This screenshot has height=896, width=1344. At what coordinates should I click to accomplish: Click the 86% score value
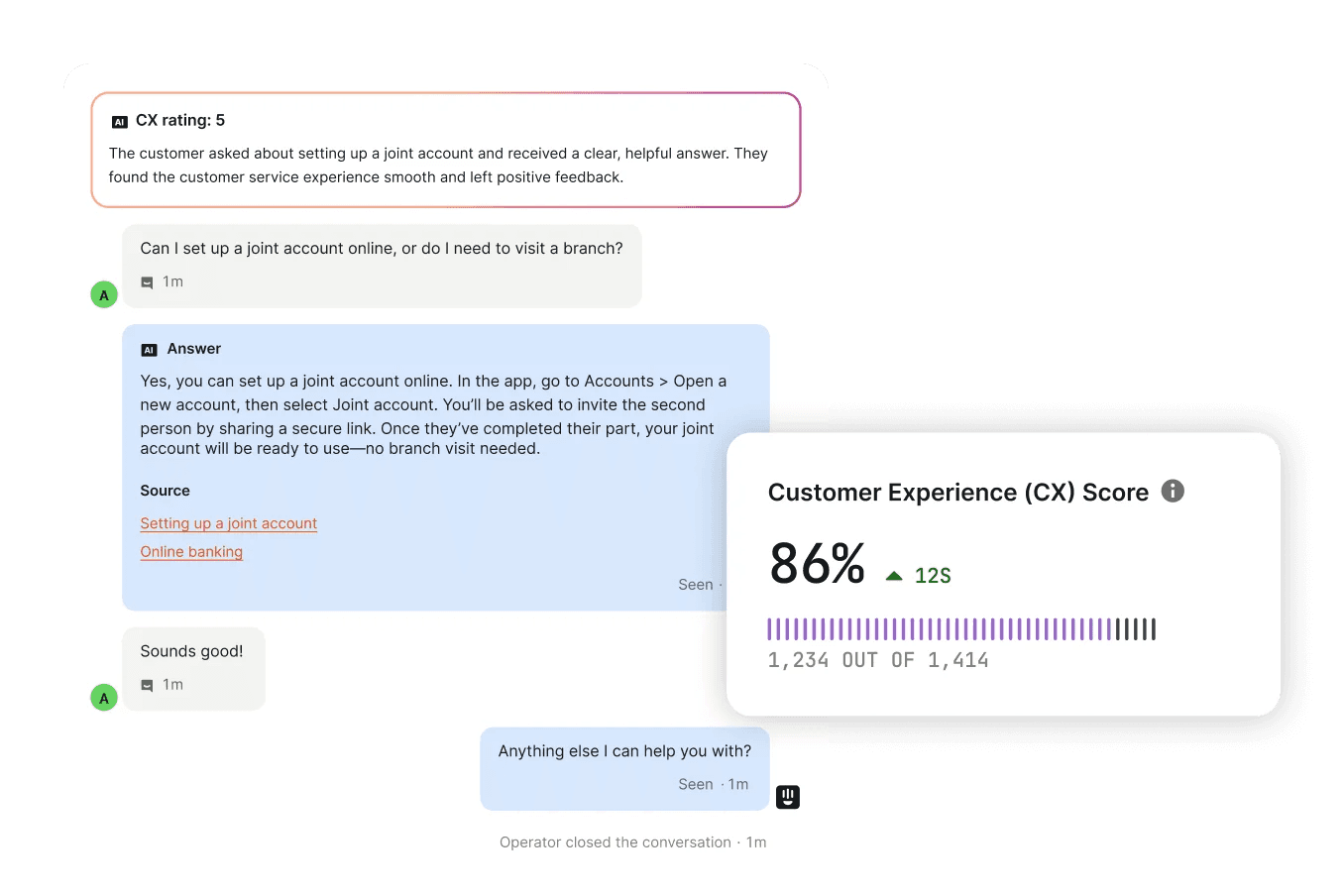tap(817, 564)
